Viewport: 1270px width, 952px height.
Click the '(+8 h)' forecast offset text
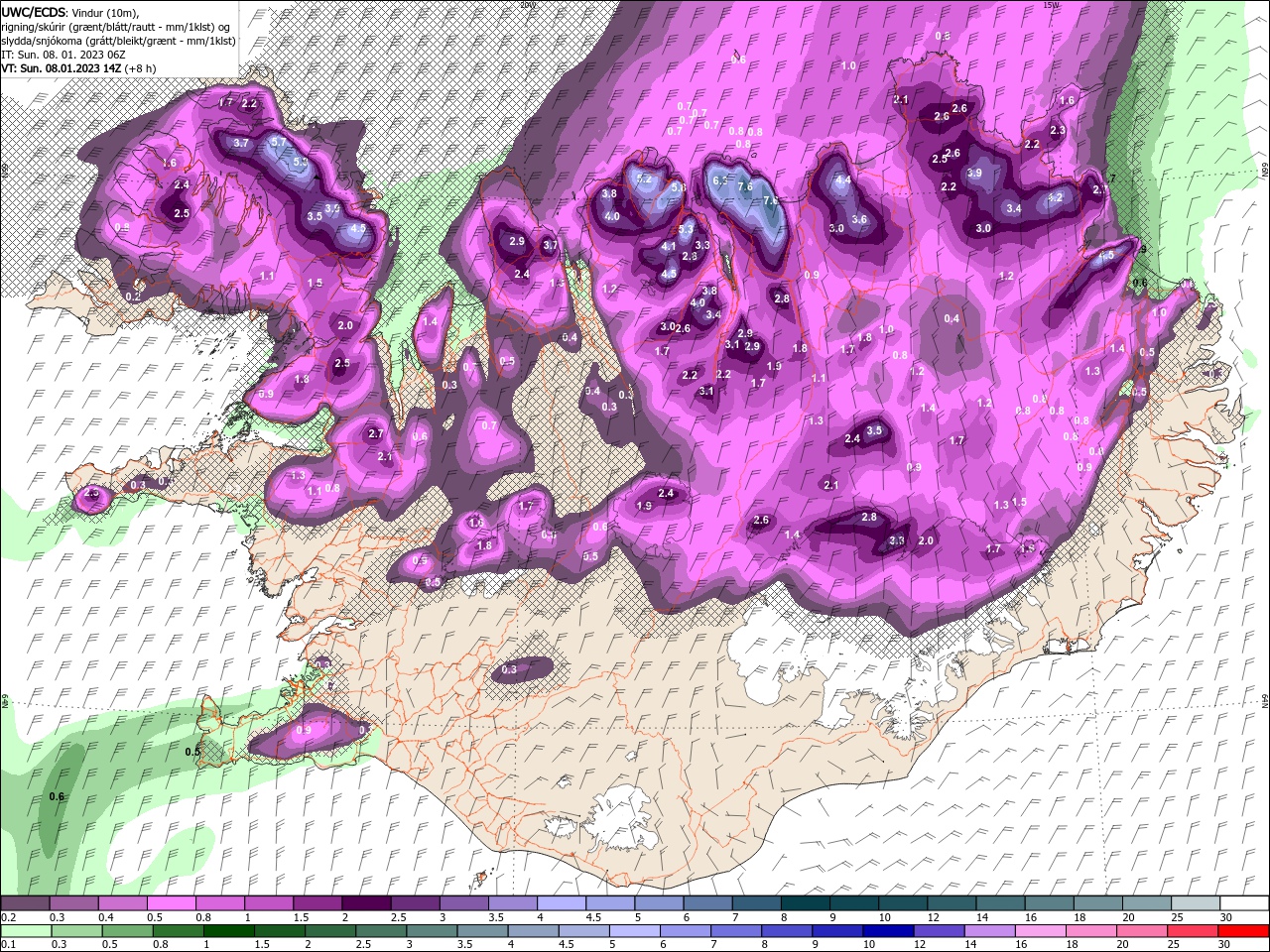140,69
